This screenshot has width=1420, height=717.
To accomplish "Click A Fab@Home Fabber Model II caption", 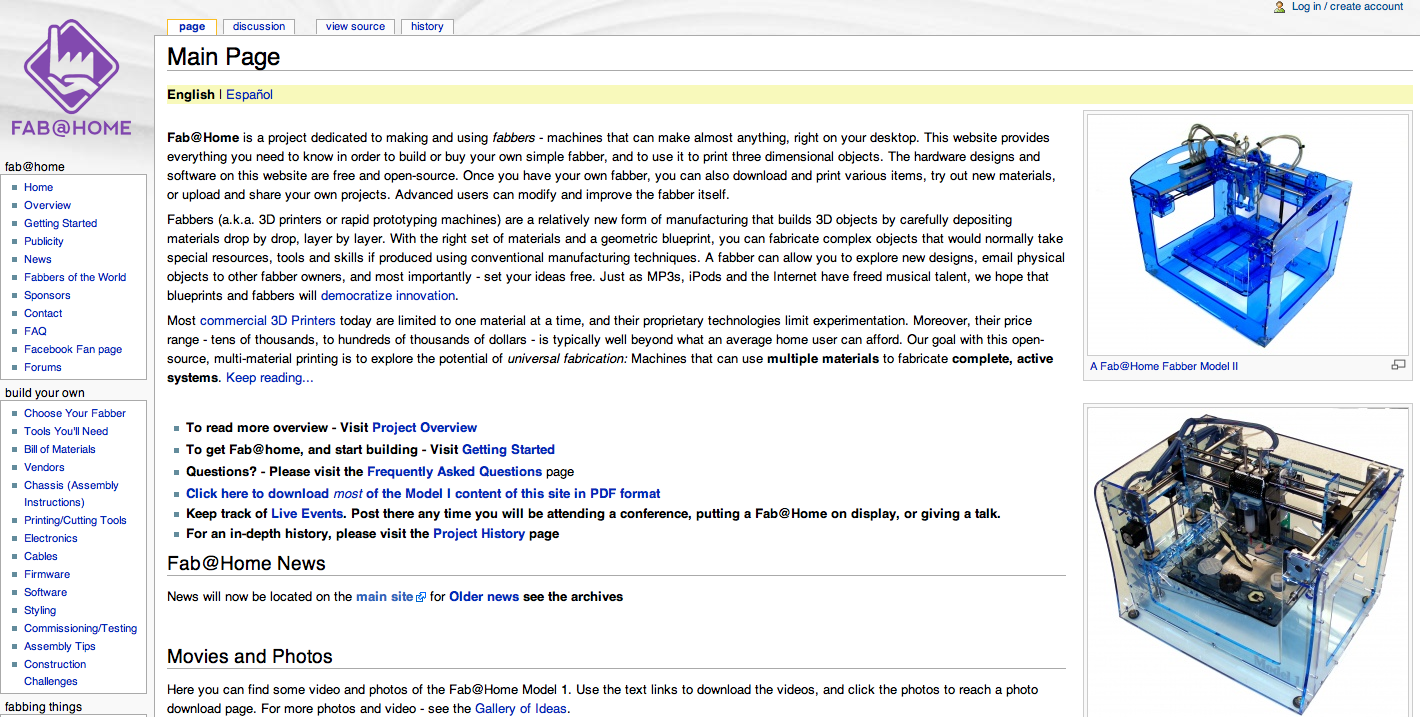I will click(x=1164, y=367).
